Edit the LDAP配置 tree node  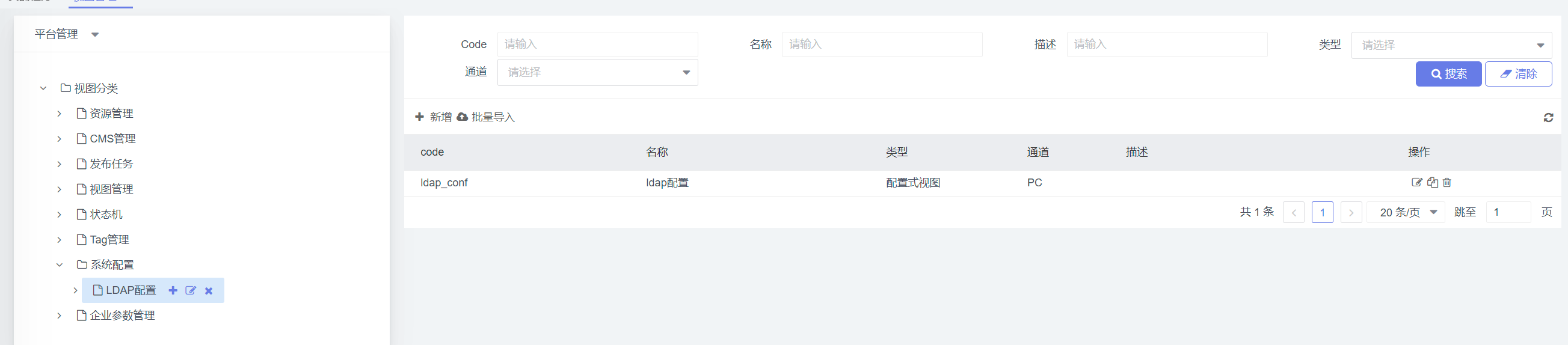coord(191,291)
